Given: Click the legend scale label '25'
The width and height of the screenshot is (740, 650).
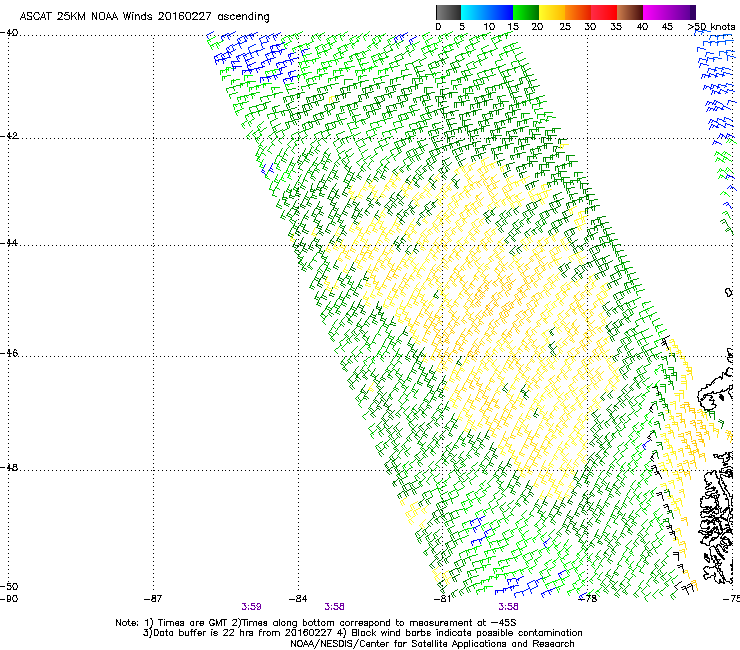Looking at the screenshot, I should click(565, 27).
